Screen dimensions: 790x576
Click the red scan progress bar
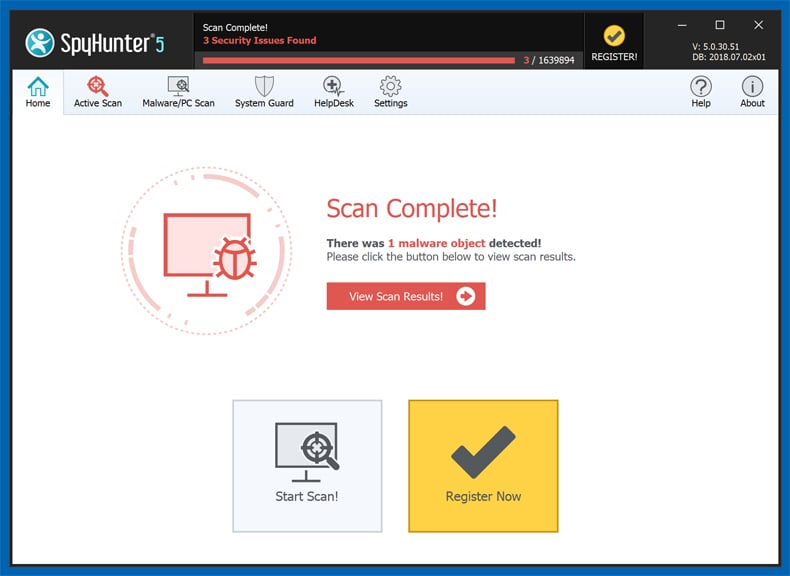358,60
